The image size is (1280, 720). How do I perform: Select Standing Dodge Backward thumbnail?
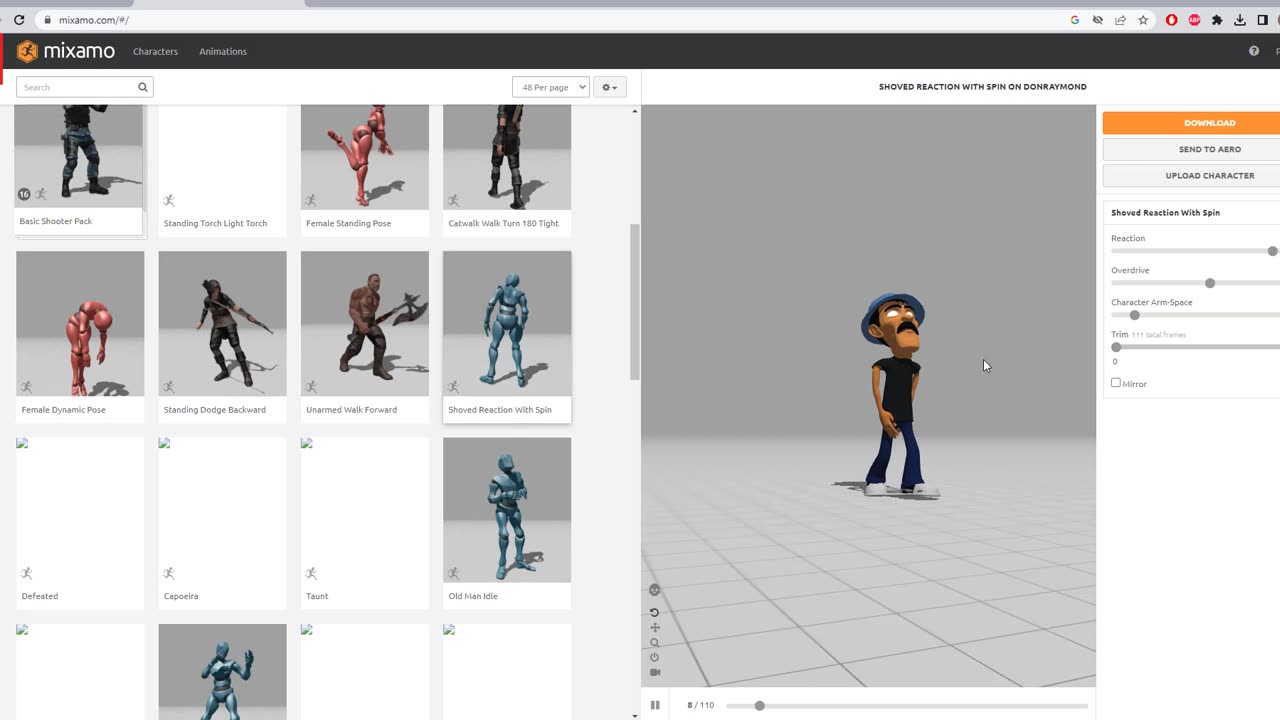(222, 323)
